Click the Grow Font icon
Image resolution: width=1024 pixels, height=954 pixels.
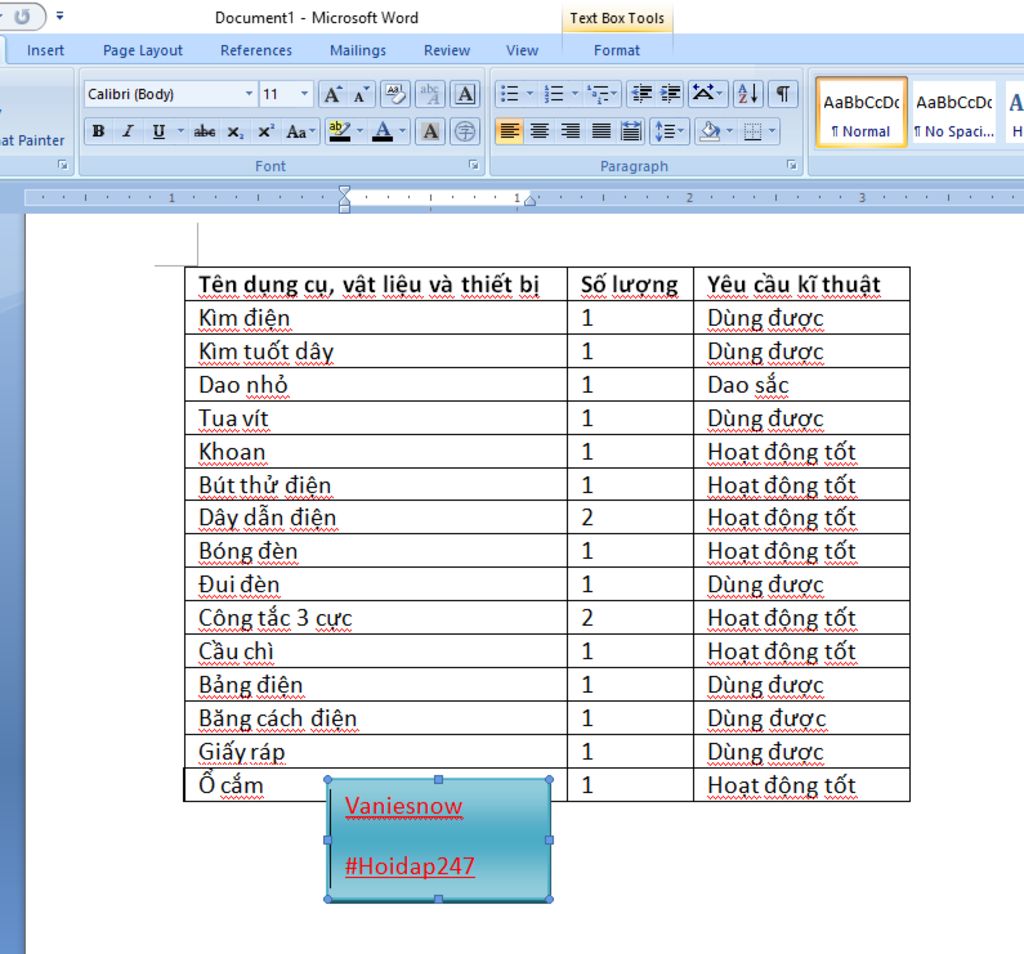click(x=332, y=94)
